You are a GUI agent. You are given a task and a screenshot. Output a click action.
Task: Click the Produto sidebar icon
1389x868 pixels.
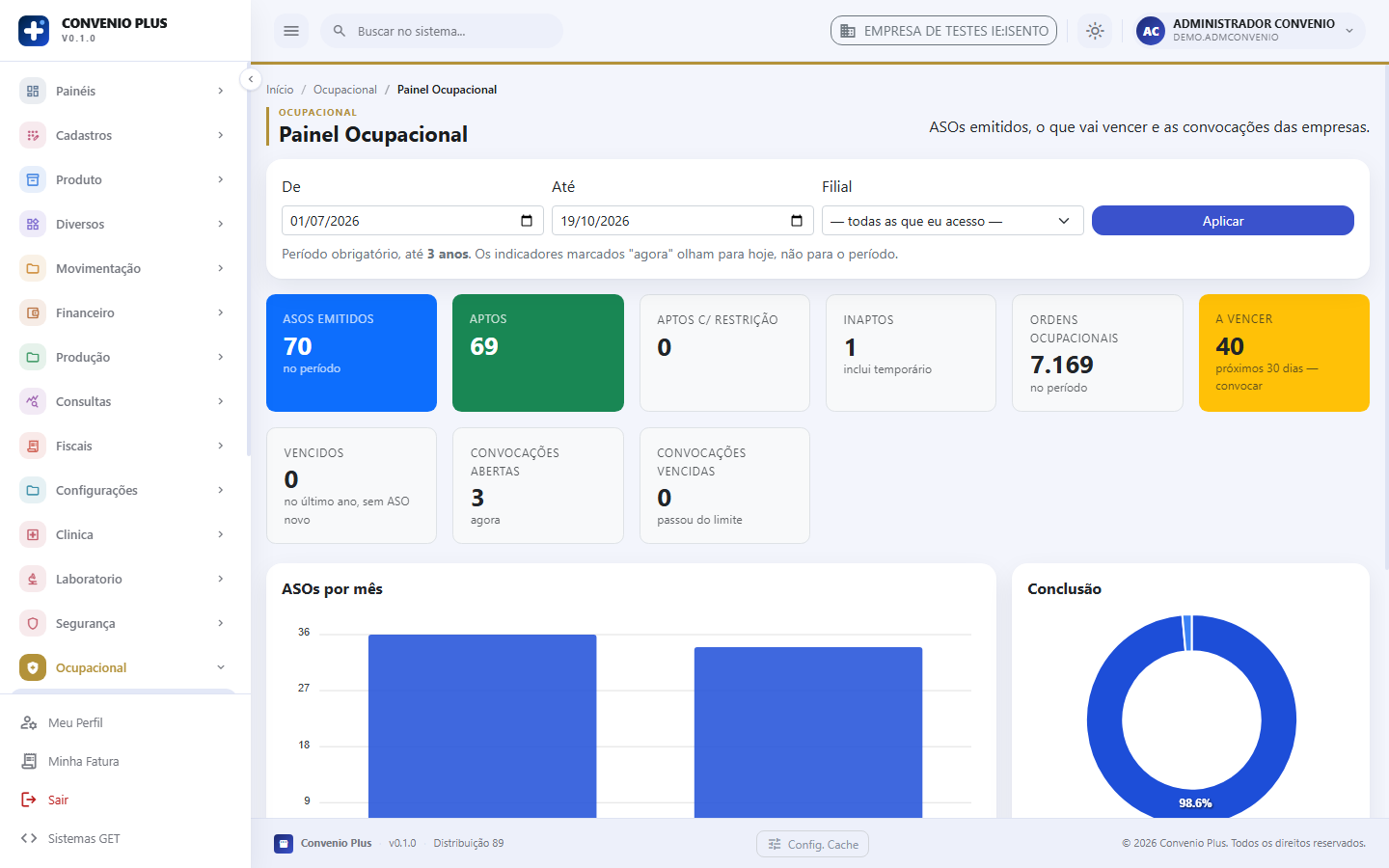point(33,179)
